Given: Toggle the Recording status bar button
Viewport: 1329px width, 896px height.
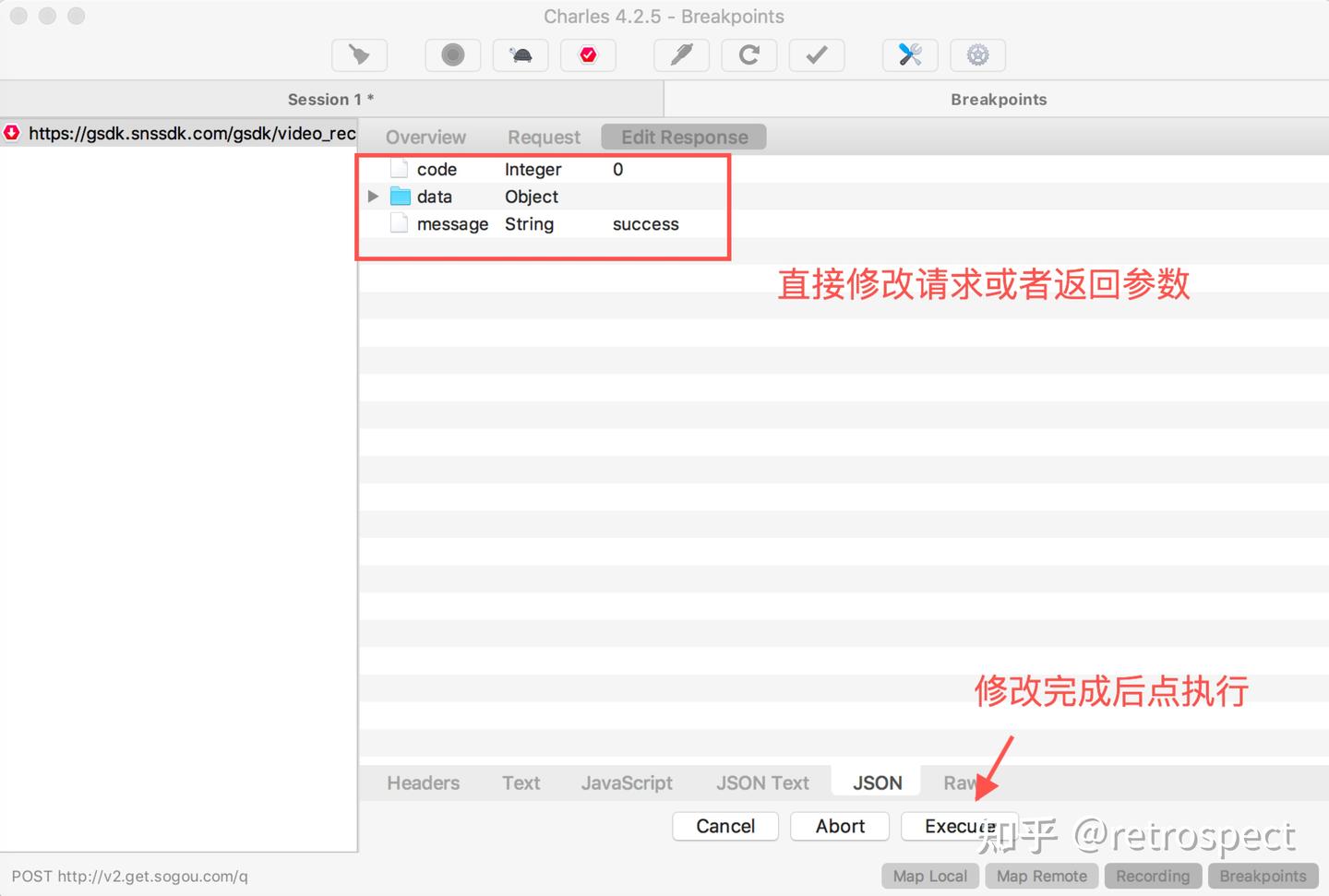Looking at the screenshot, I should [x=1153, y=876].
